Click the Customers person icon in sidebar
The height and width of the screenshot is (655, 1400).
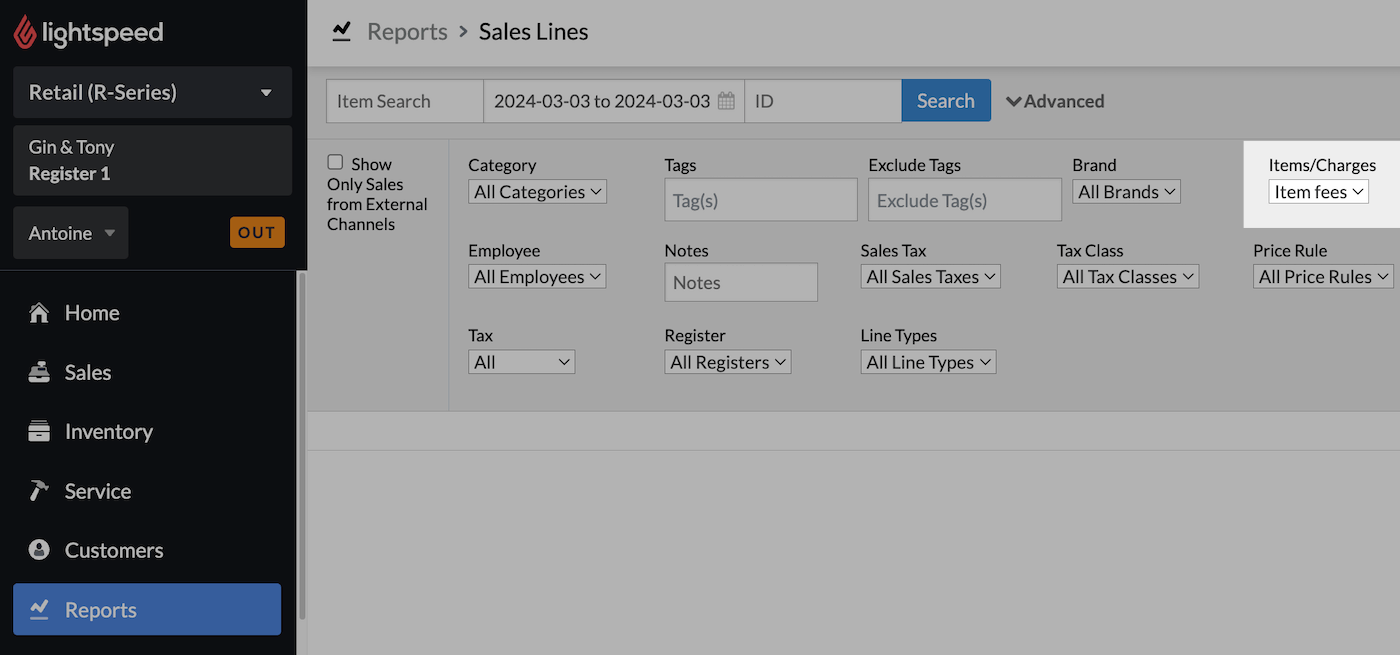click(x=39, y=550)
